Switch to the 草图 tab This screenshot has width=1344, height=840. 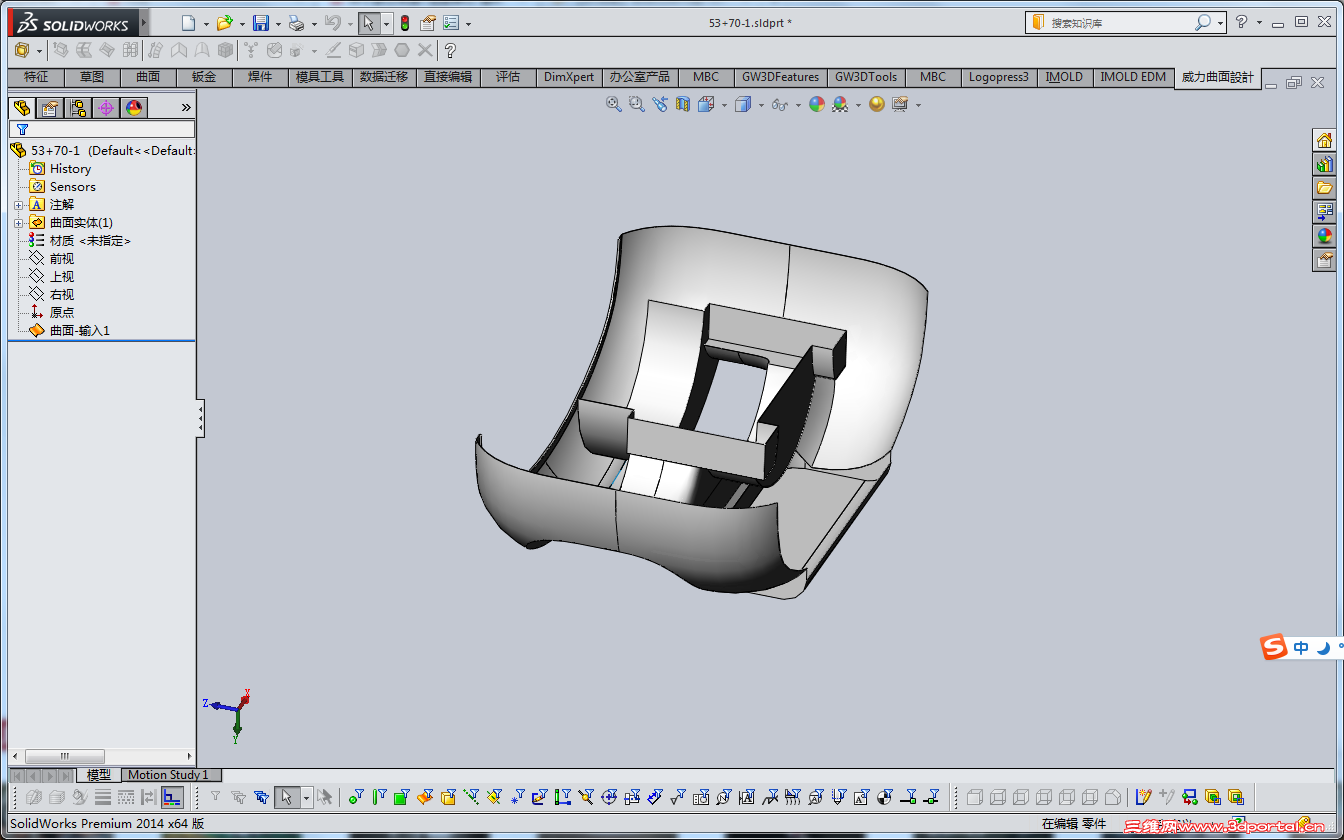click(x=92, y=77)
